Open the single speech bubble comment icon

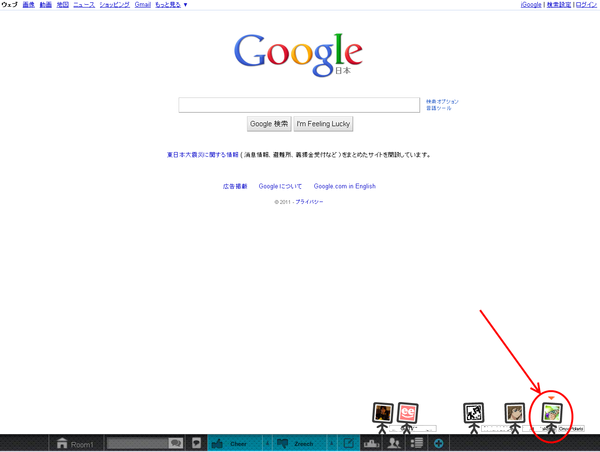[x=196, y=443]
